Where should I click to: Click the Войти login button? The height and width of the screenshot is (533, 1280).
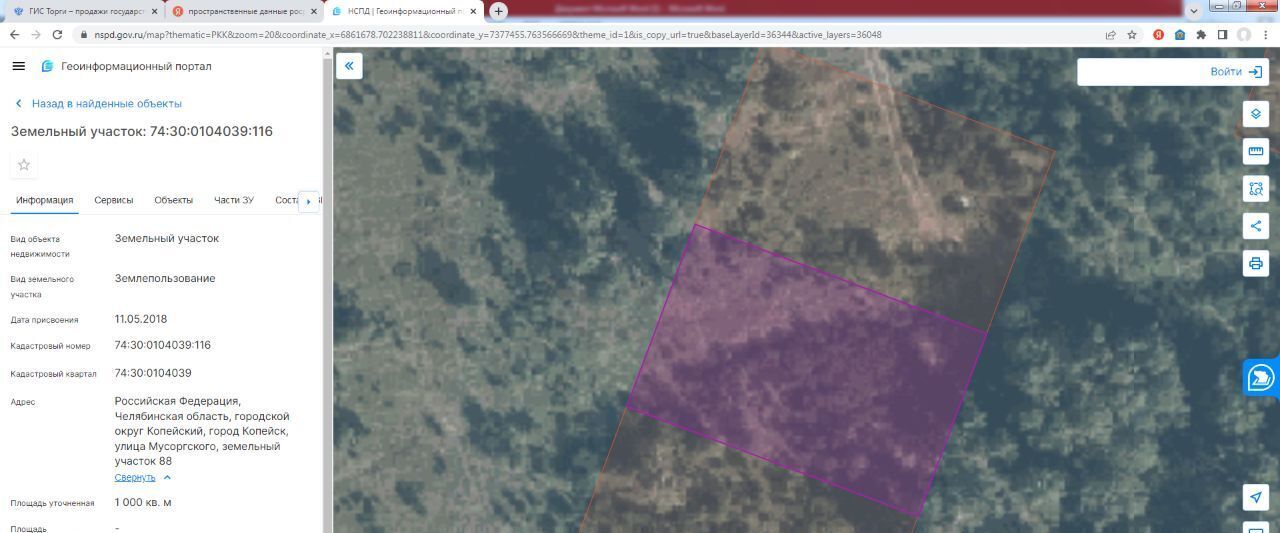pyautogui.click(x=1236, y=71)
